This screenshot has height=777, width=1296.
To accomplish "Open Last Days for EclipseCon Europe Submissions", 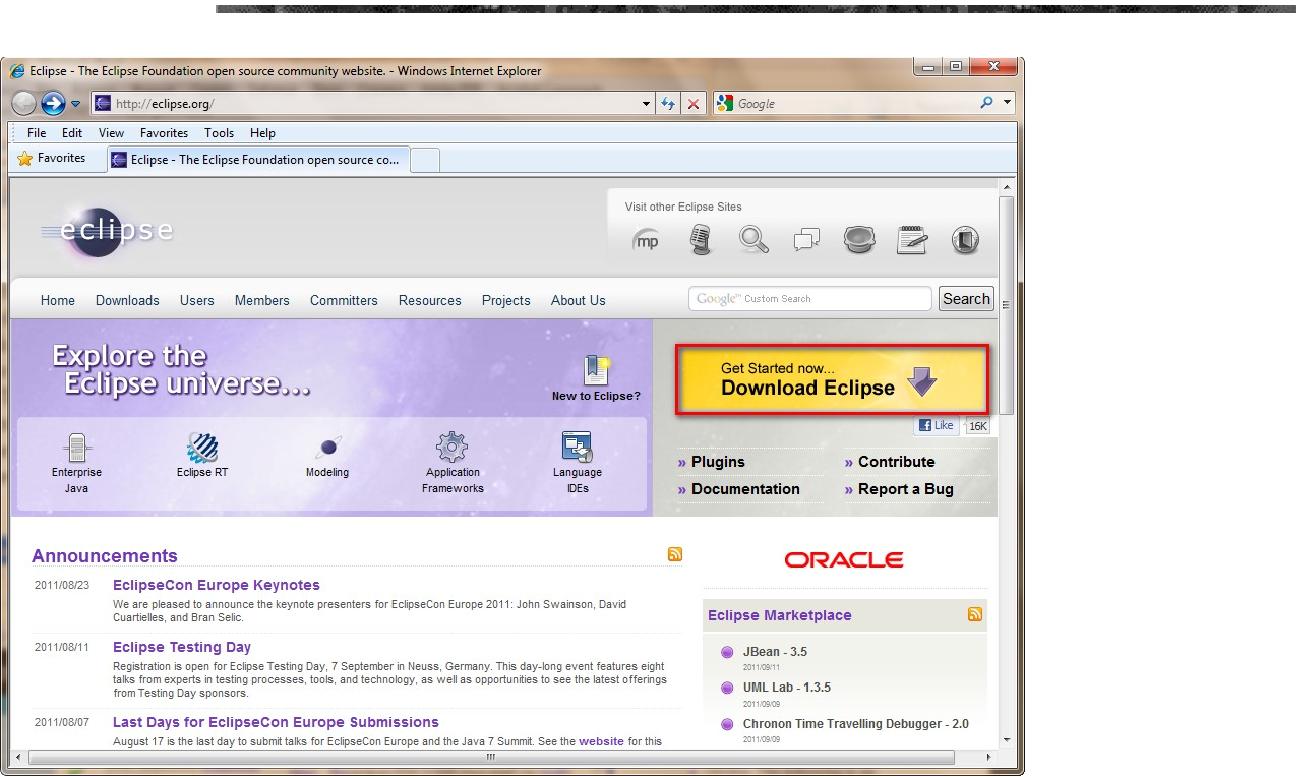I will pos(276,722).
